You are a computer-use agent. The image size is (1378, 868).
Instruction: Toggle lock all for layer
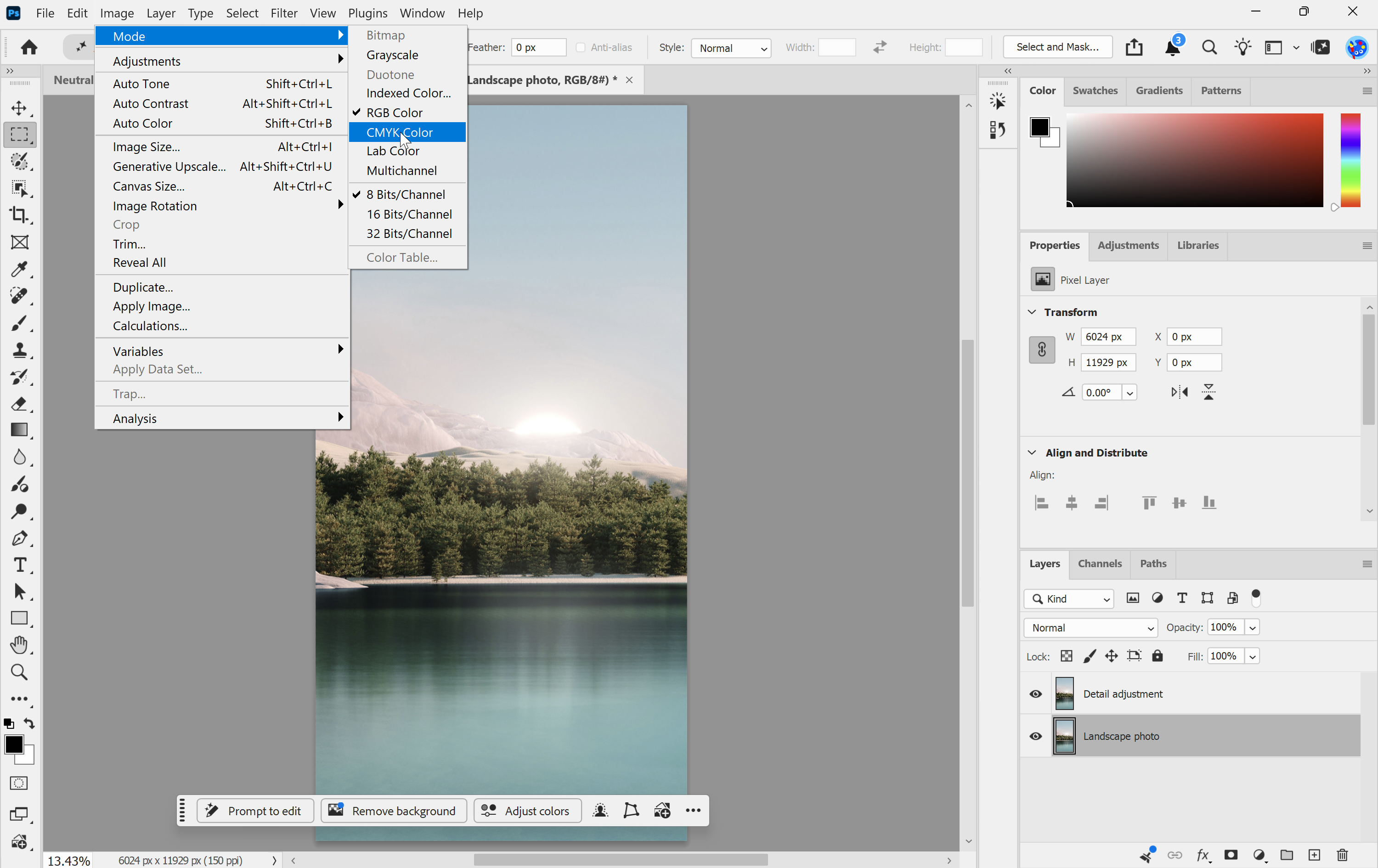point(1157,656)
